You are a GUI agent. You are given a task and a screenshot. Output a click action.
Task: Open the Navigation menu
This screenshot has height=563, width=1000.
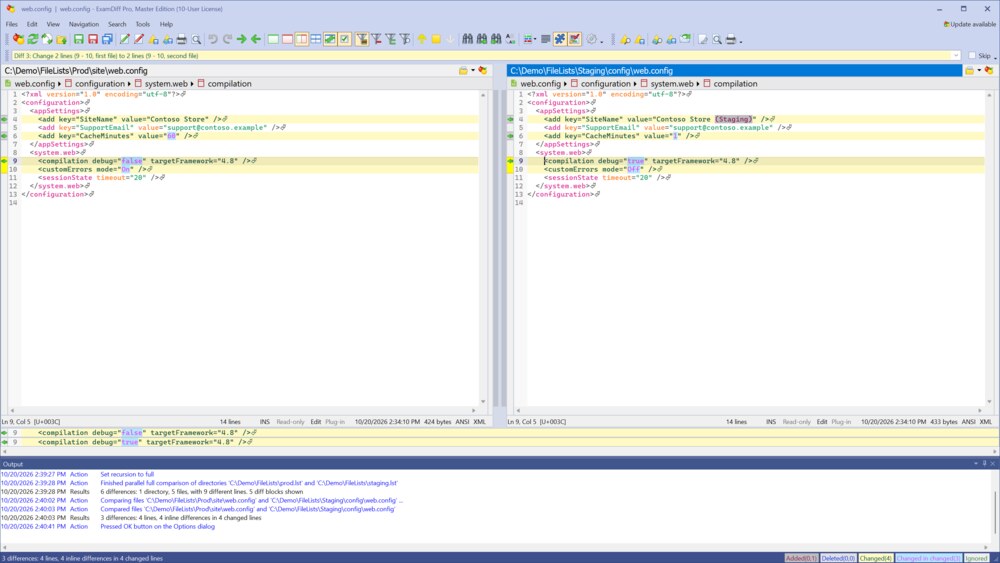click(84, 24)
